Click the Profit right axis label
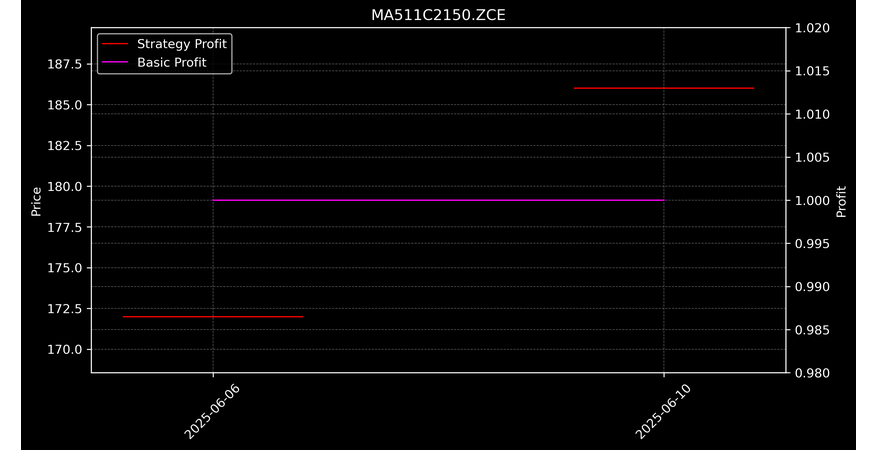 [x=841, y=201]
